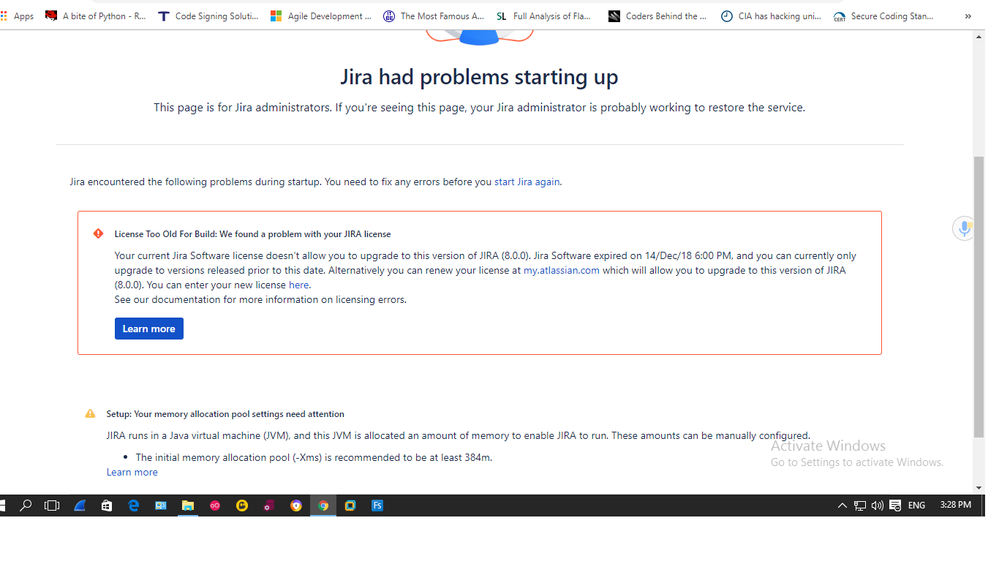
Task: Open 'Coders Behind the...' bookmark
Action: 658,16
